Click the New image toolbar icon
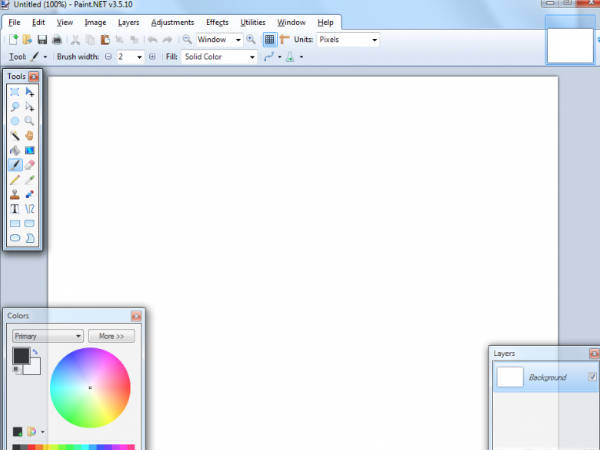The height and width of the screenshot is (450, 600). (x=13, y=39)
